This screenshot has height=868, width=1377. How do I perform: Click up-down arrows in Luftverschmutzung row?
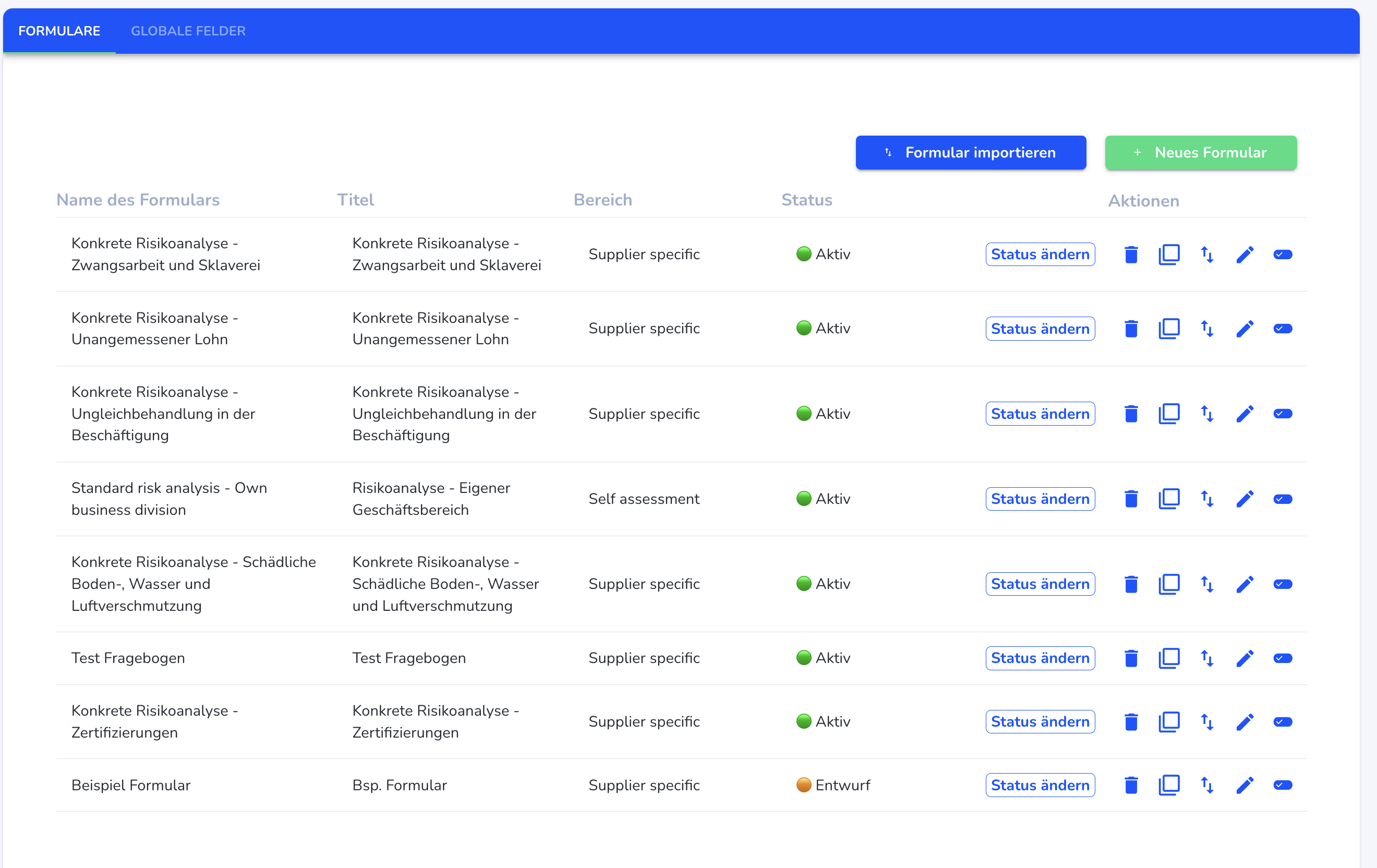click(x=1206, y=584)
